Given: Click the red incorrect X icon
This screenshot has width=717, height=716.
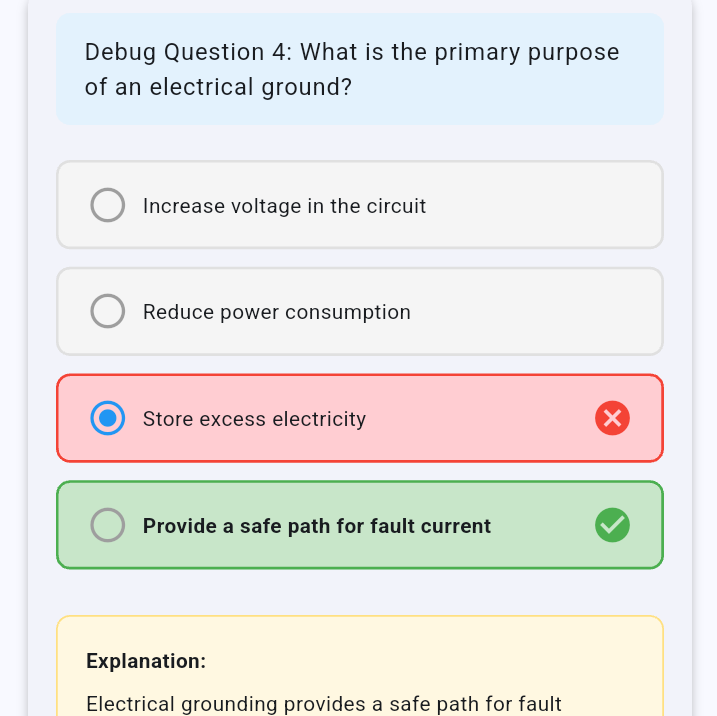Looking at the screenshot, I should 612,418.
